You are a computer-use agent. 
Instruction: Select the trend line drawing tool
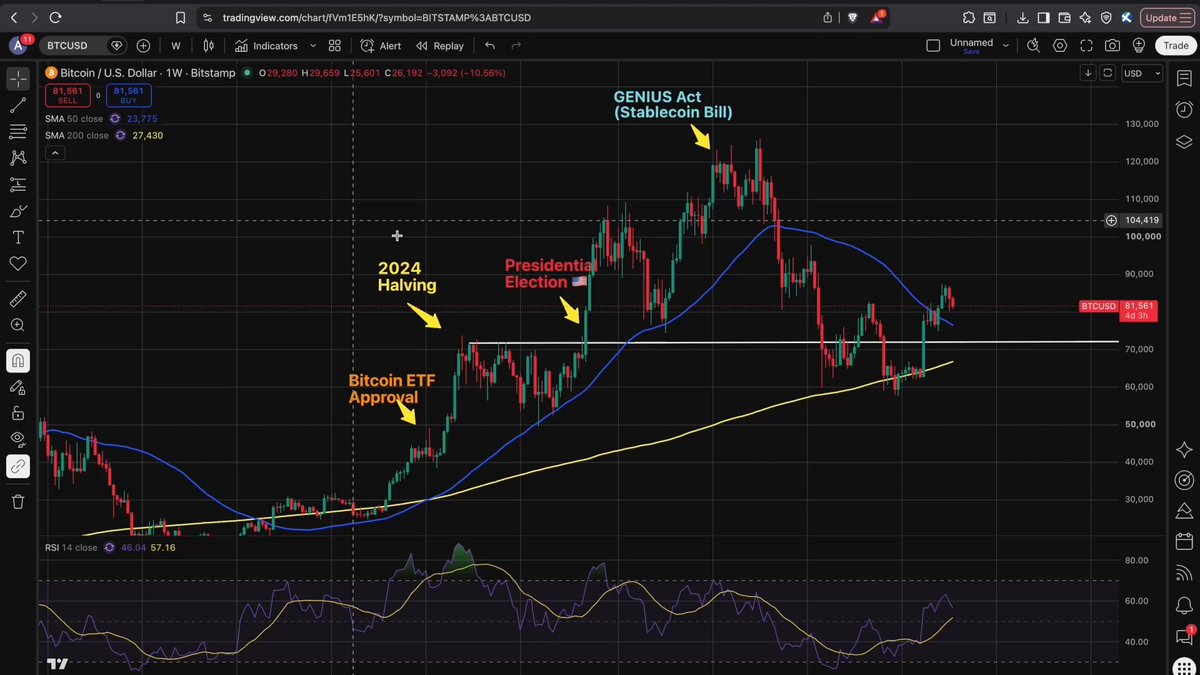coord(18,105)
